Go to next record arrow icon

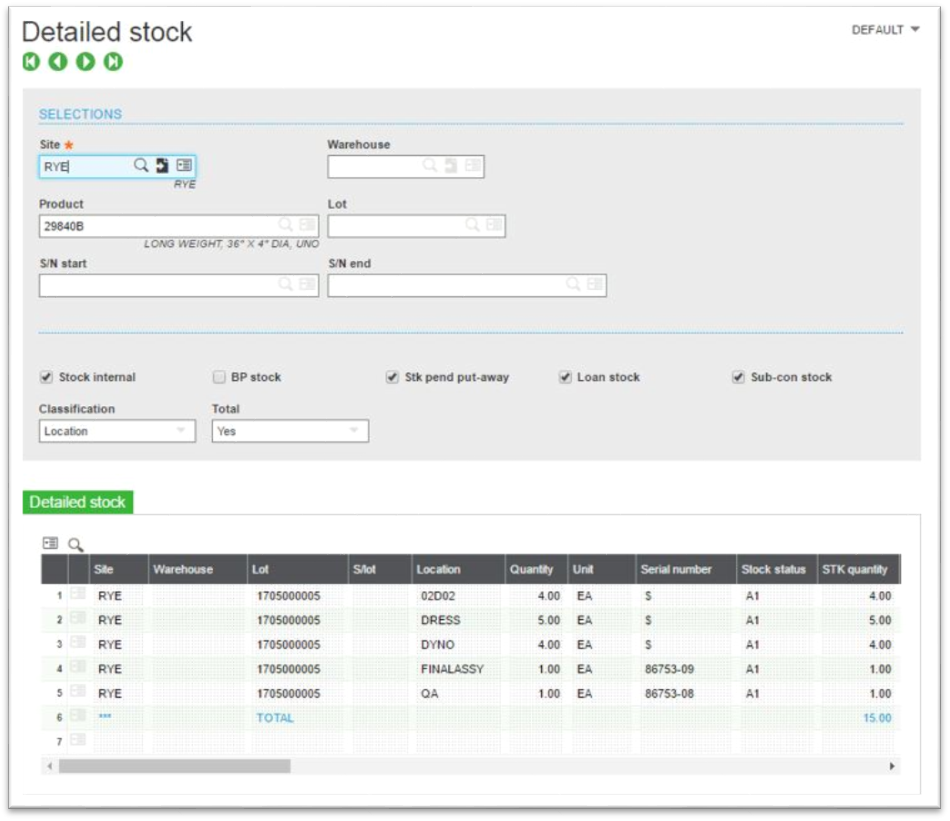(x=85, y=61)
